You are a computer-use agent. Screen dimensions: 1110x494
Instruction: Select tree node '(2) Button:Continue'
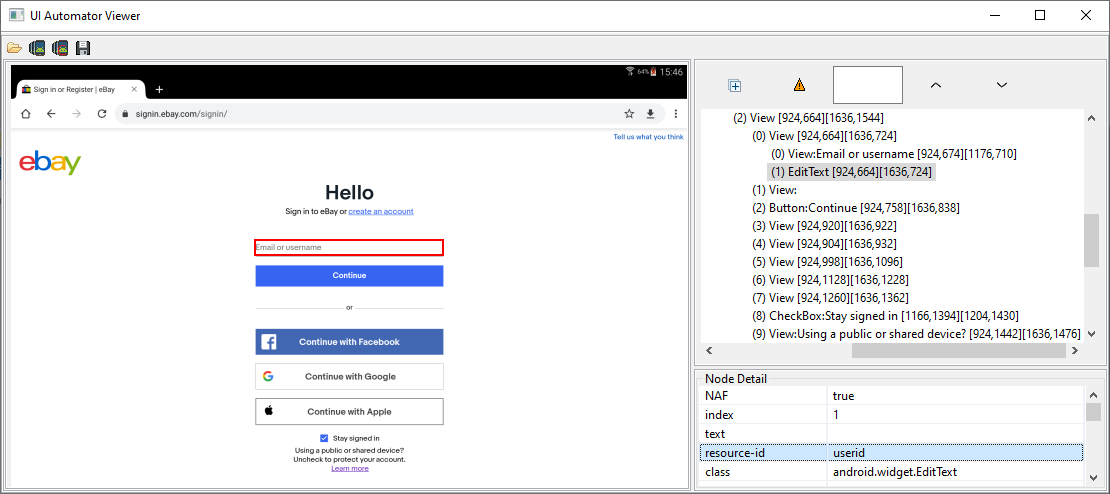pyautogui.click(x=855, y=208)
